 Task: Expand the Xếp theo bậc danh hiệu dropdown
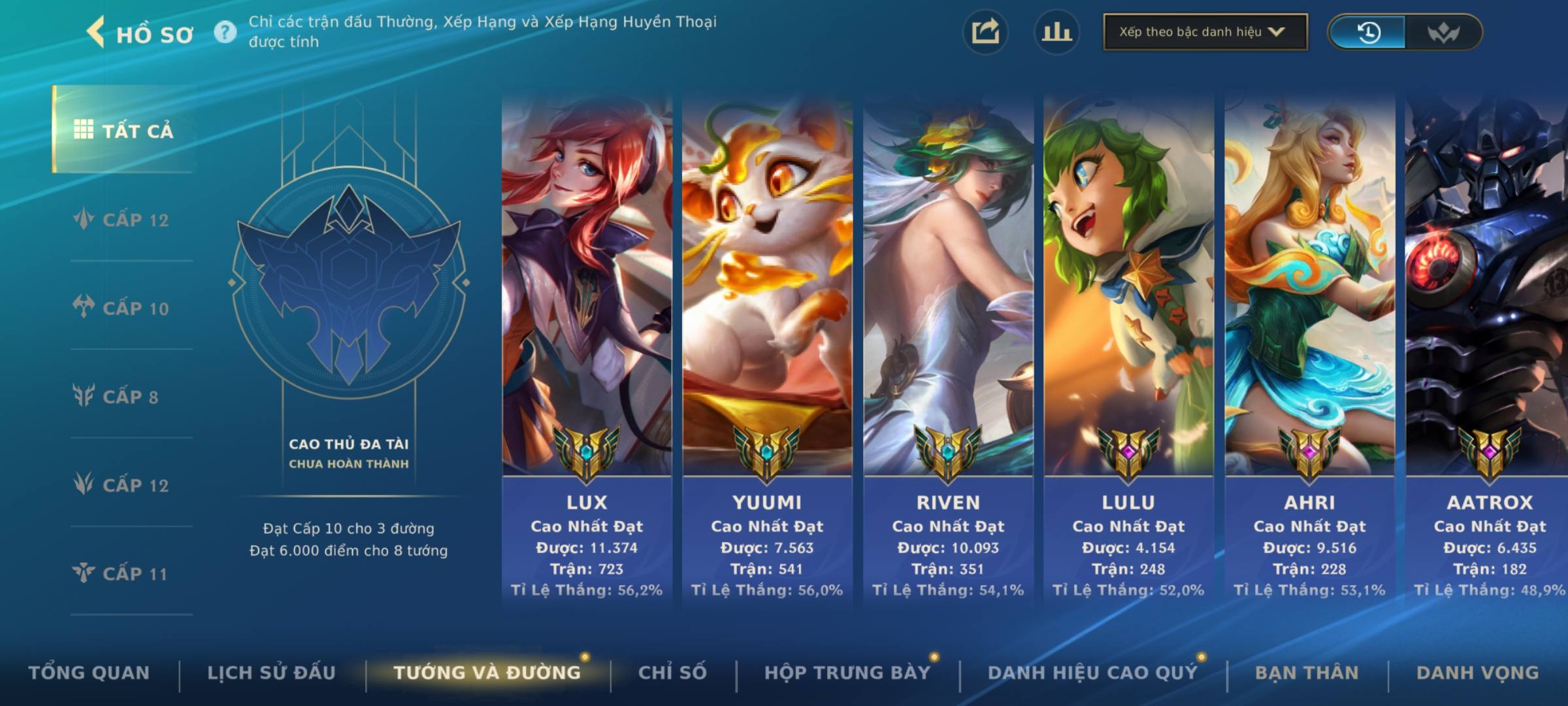click(x=1205, y=32)
